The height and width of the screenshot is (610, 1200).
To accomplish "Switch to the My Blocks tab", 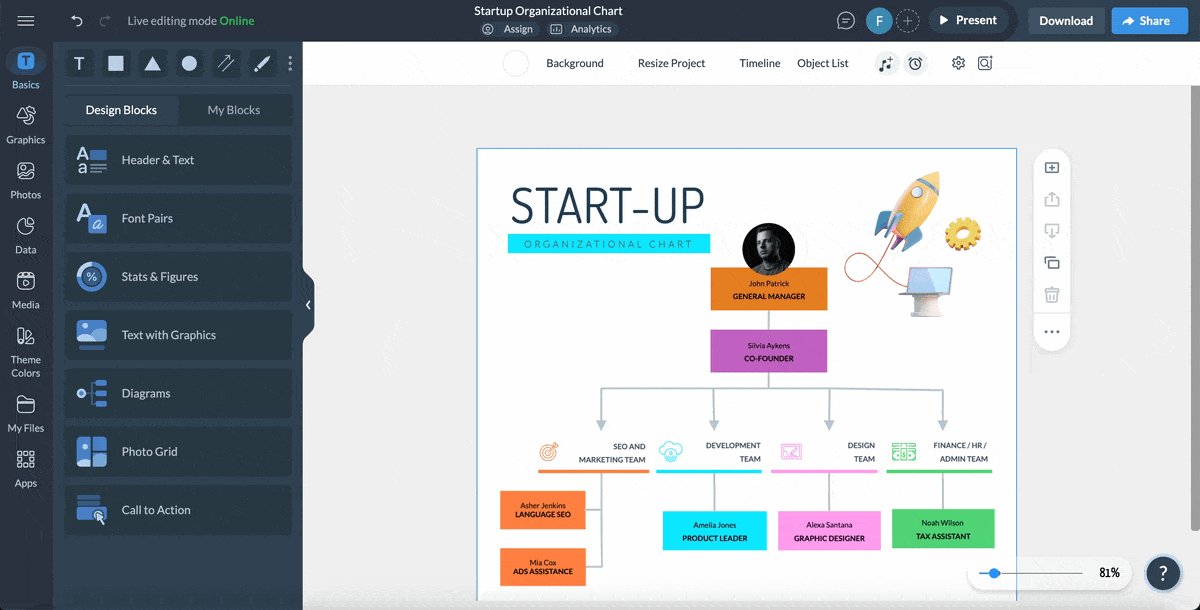I will 236,110.
